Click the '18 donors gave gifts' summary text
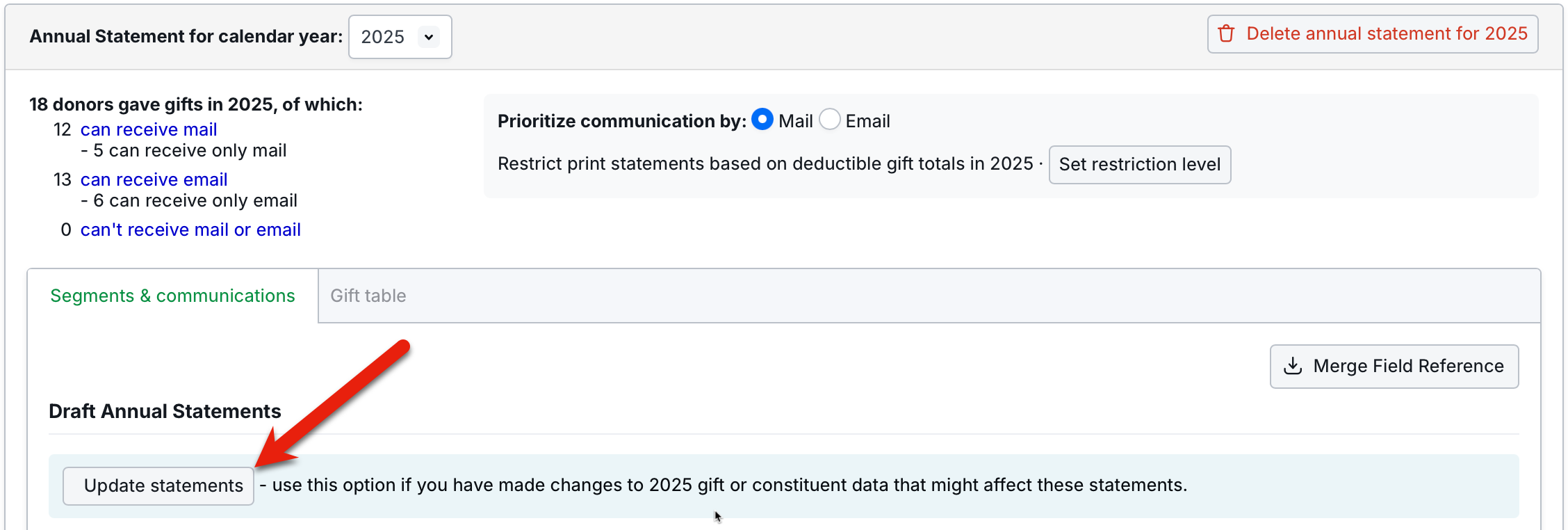 tap(195, 104)
